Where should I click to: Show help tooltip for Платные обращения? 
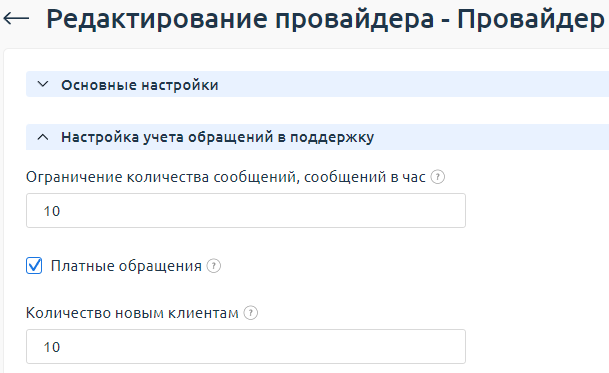pyautogui.click(x=214, y=266)
